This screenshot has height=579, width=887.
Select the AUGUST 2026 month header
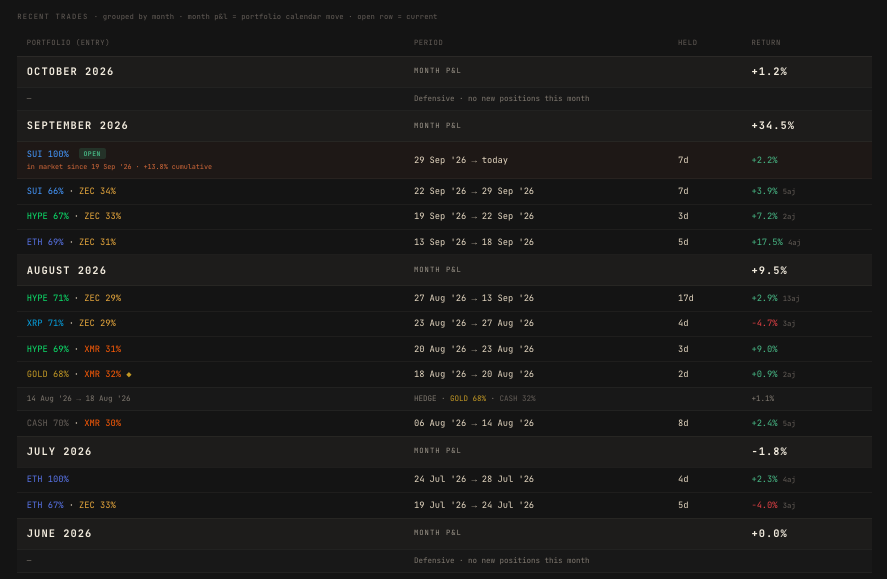(x=444, y=270)
